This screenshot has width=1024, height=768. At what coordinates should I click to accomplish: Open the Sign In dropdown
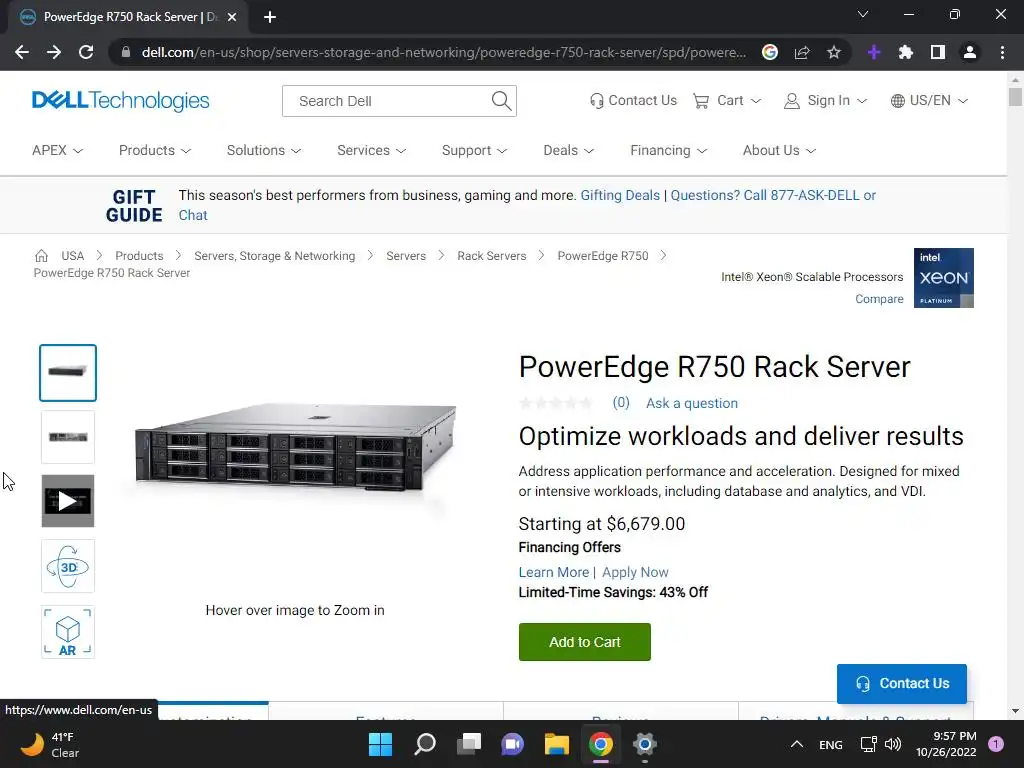point(825,101)
